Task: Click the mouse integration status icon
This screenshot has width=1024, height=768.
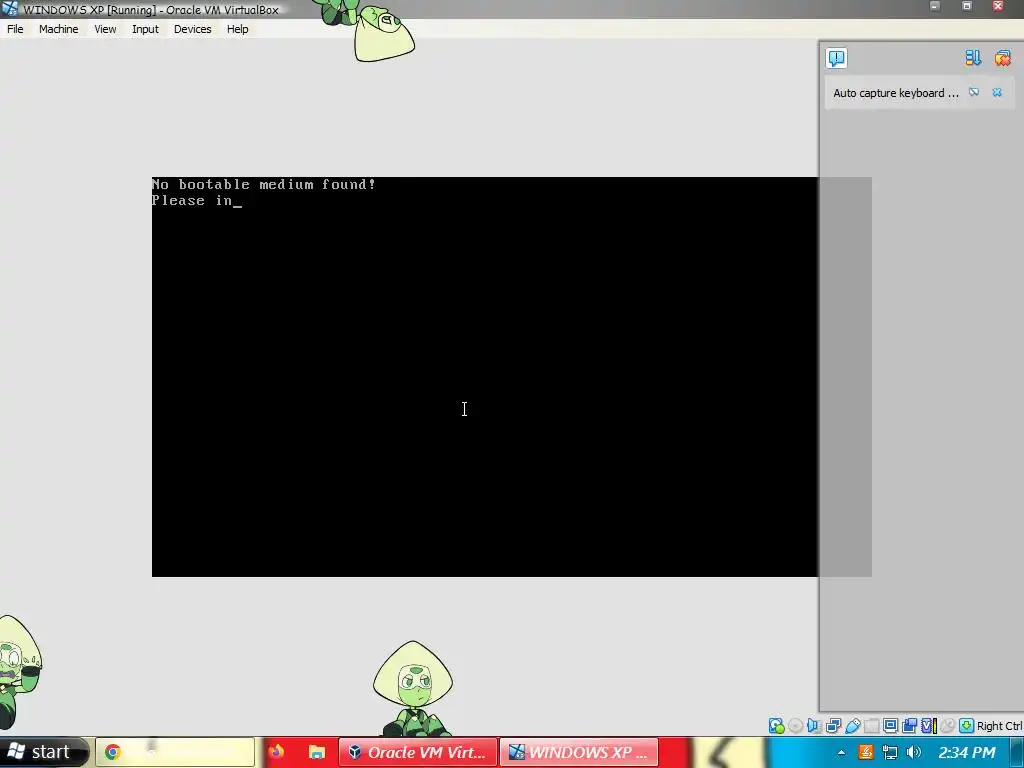Action: click(948, 726)
